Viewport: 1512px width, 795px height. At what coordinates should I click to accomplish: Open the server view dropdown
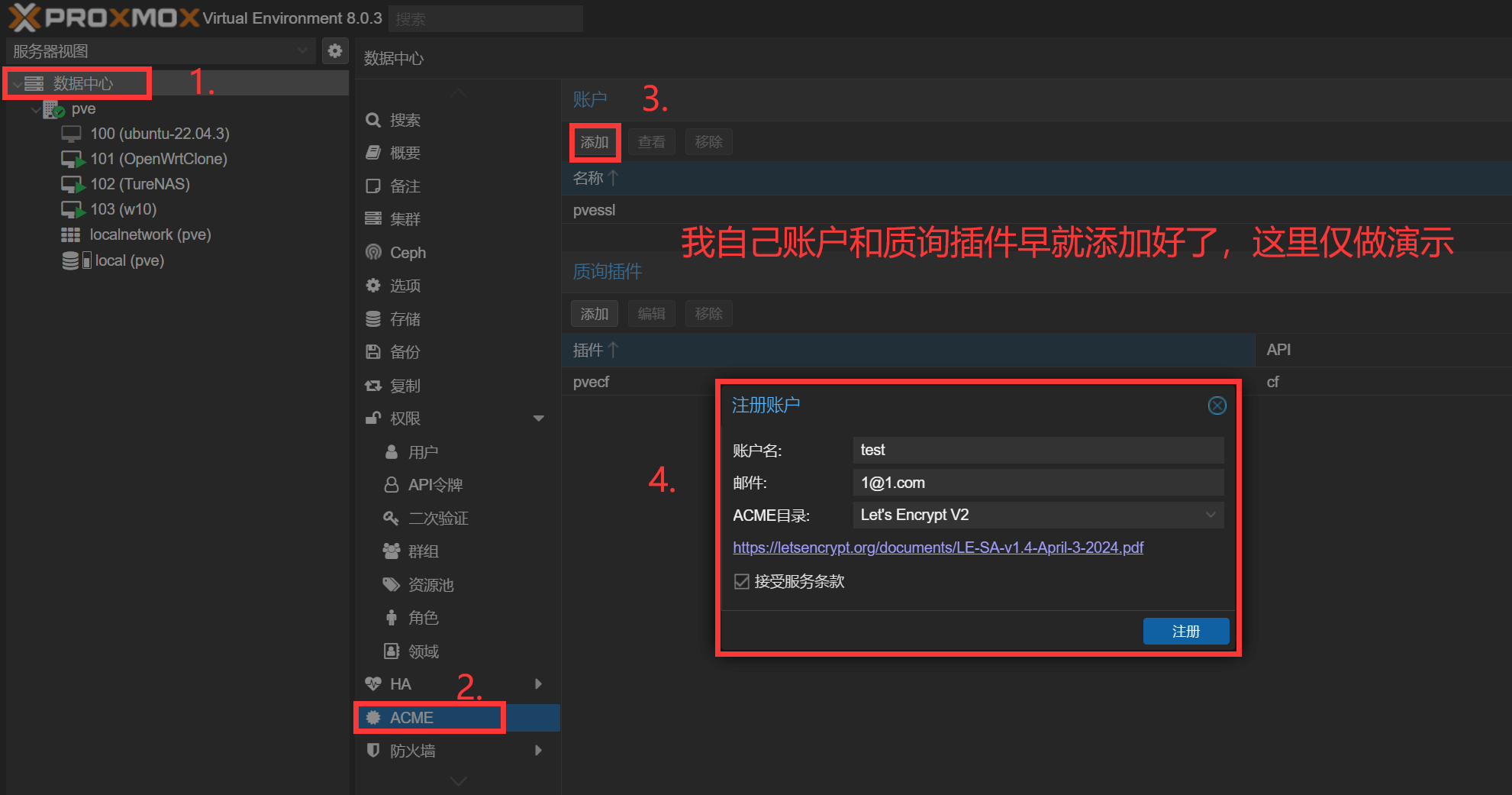(x=303, y=51)
